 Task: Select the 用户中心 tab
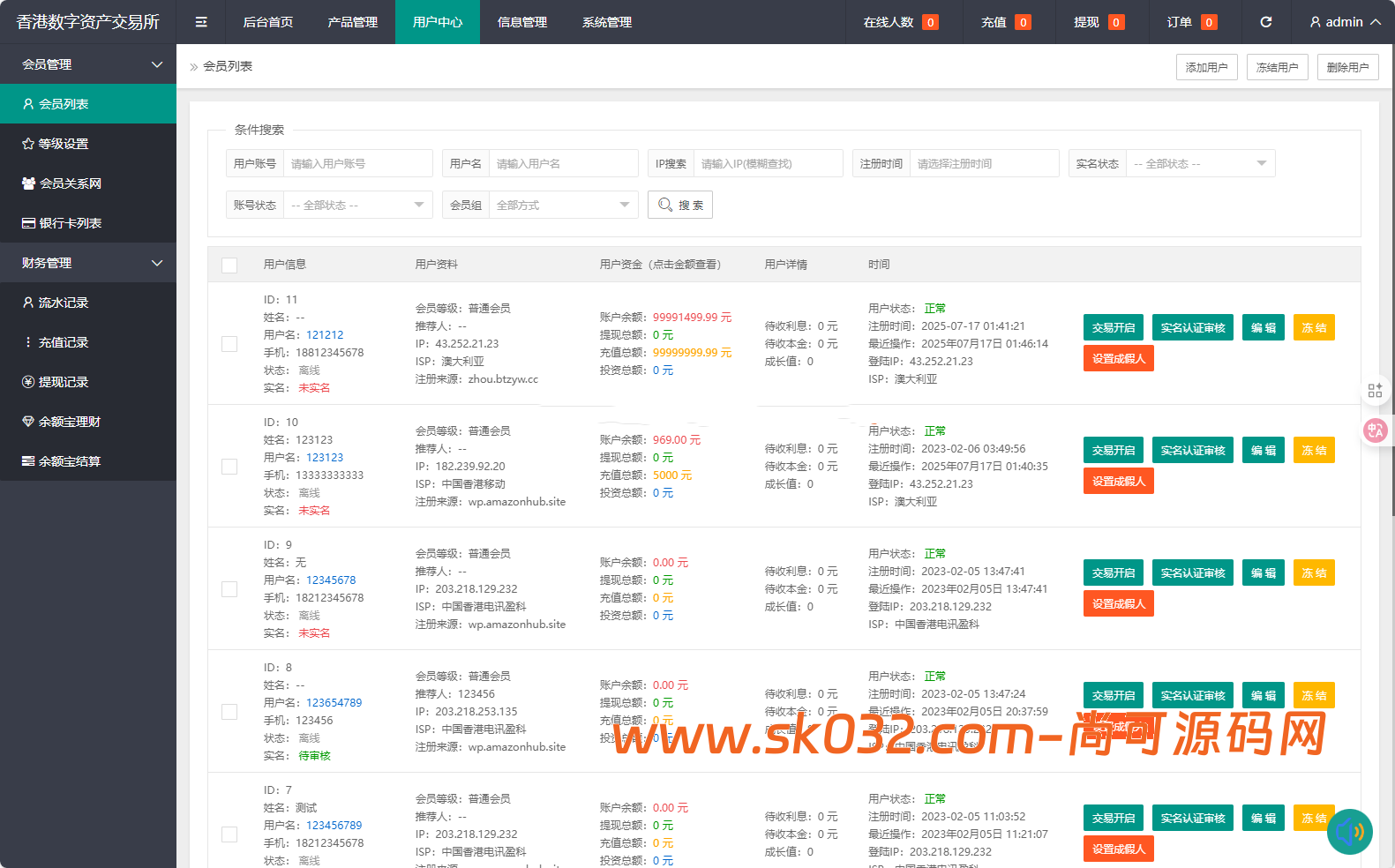tap(438, 22)
